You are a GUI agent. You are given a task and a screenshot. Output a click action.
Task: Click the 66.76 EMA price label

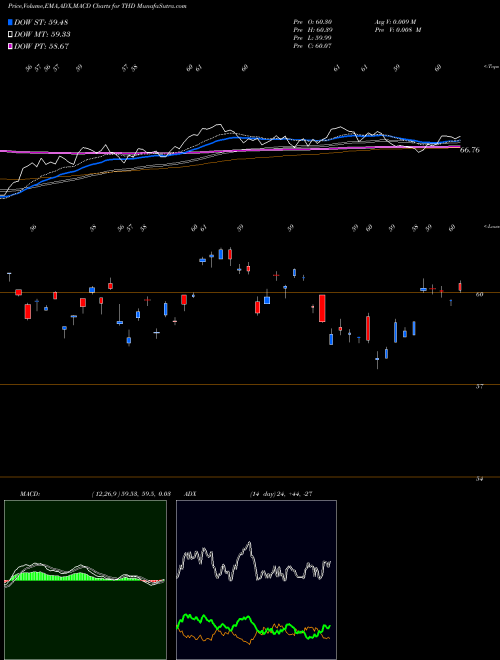point(470,150)
